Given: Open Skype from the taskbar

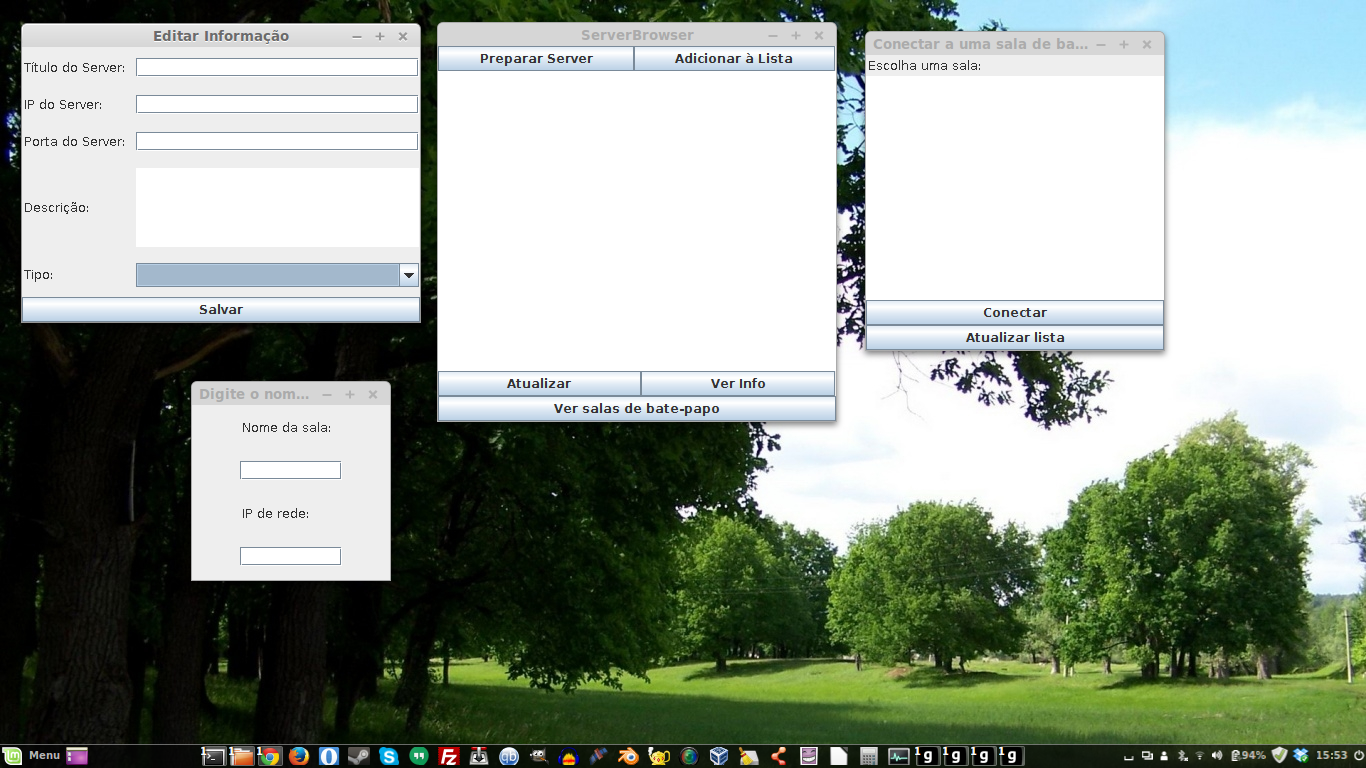Looking at the screenshot, I should (388, 756).
